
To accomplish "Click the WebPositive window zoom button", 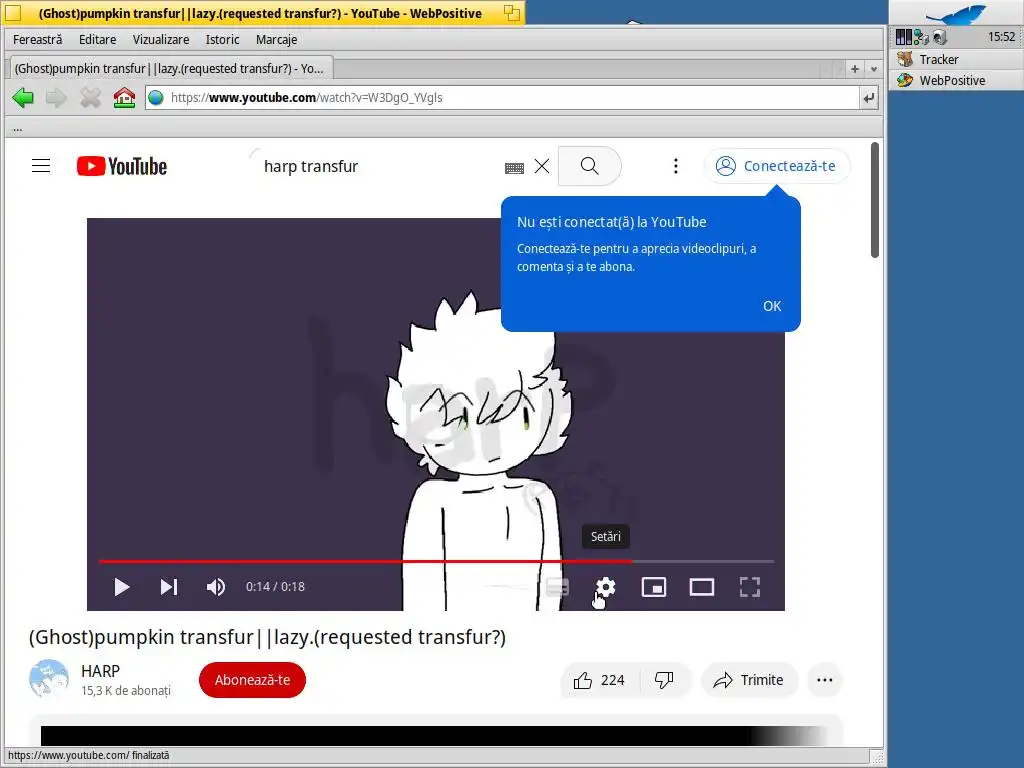I will (x=512, y=13).
